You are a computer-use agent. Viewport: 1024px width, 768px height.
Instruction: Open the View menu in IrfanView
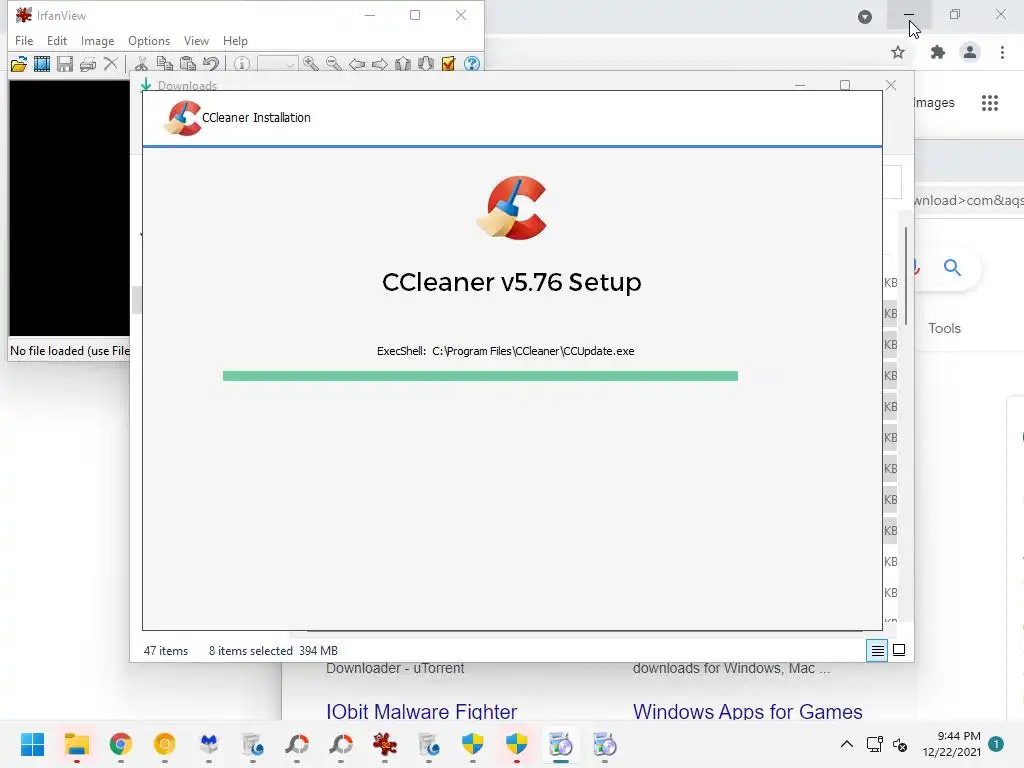pyautogui.click(x=196, y=40)
